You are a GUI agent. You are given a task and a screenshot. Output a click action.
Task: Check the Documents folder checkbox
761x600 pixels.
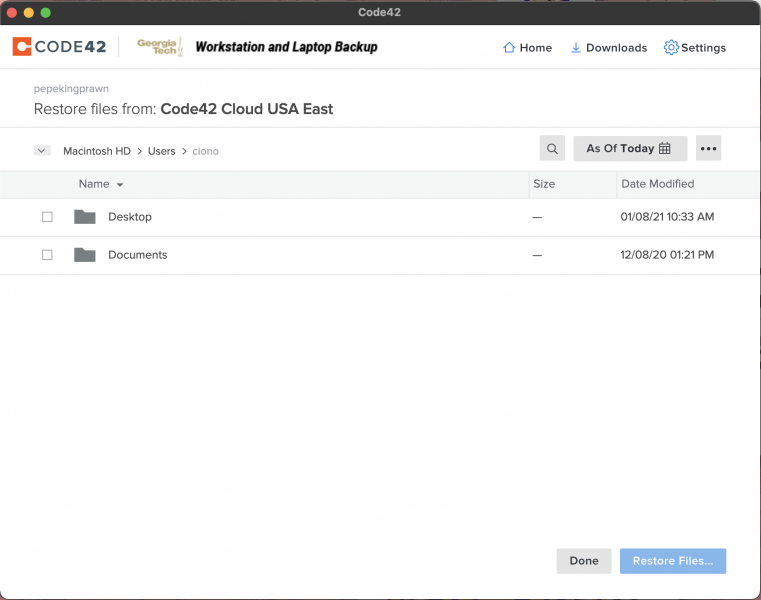[47, 255]
